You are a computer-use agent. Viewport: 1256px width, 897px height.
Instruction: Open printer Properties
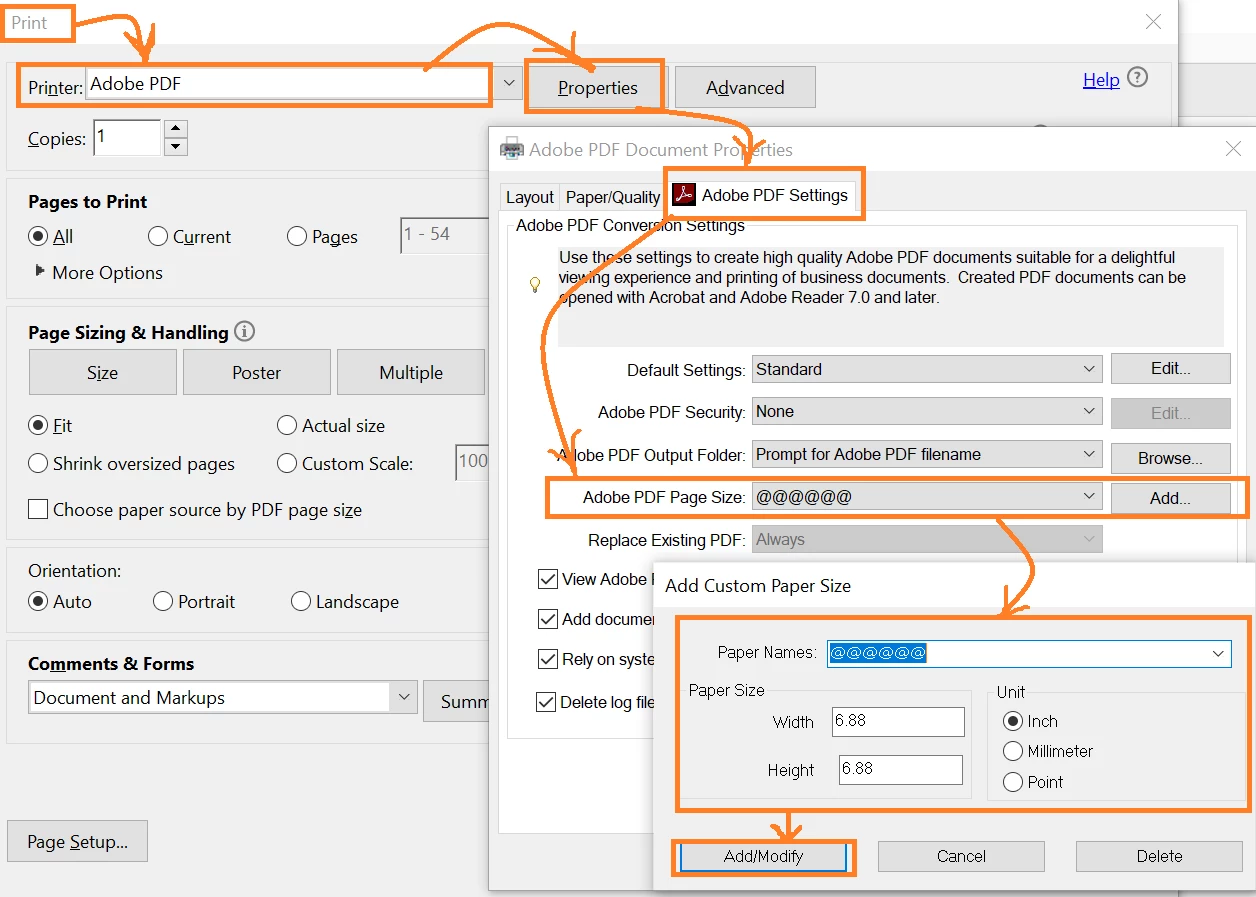point(597,87)
